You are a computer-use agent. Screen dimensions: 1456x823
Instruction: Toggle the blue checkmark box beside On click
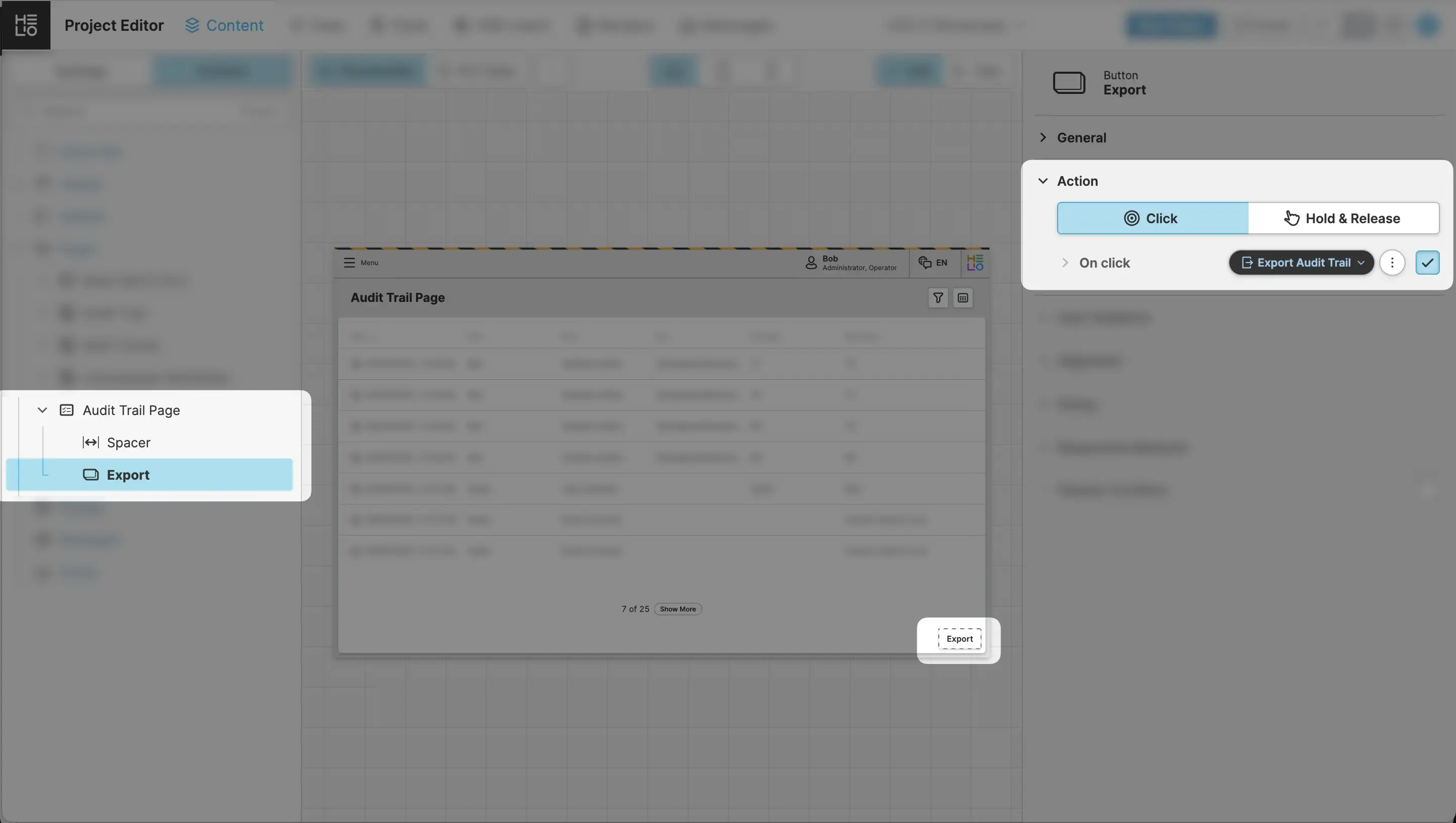[1427, 263]
